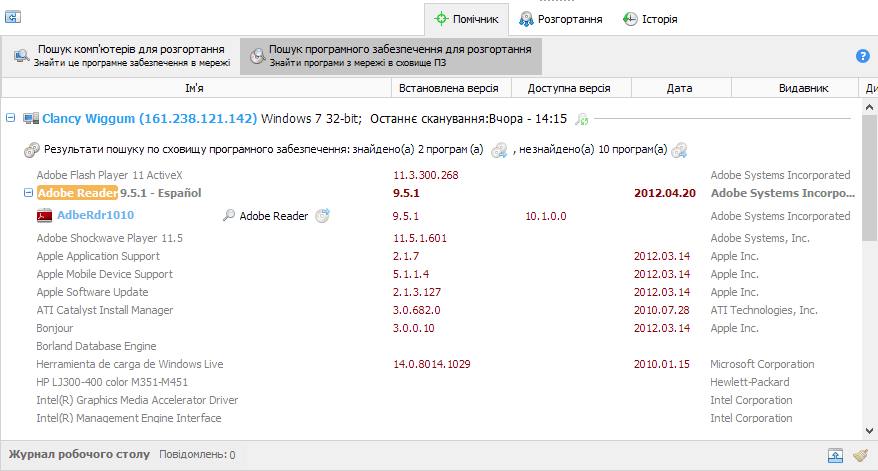Open the Clancy Wiggum (161.238.121.142) link
This screenshot has height=471, width=878.
pos(150,119)
